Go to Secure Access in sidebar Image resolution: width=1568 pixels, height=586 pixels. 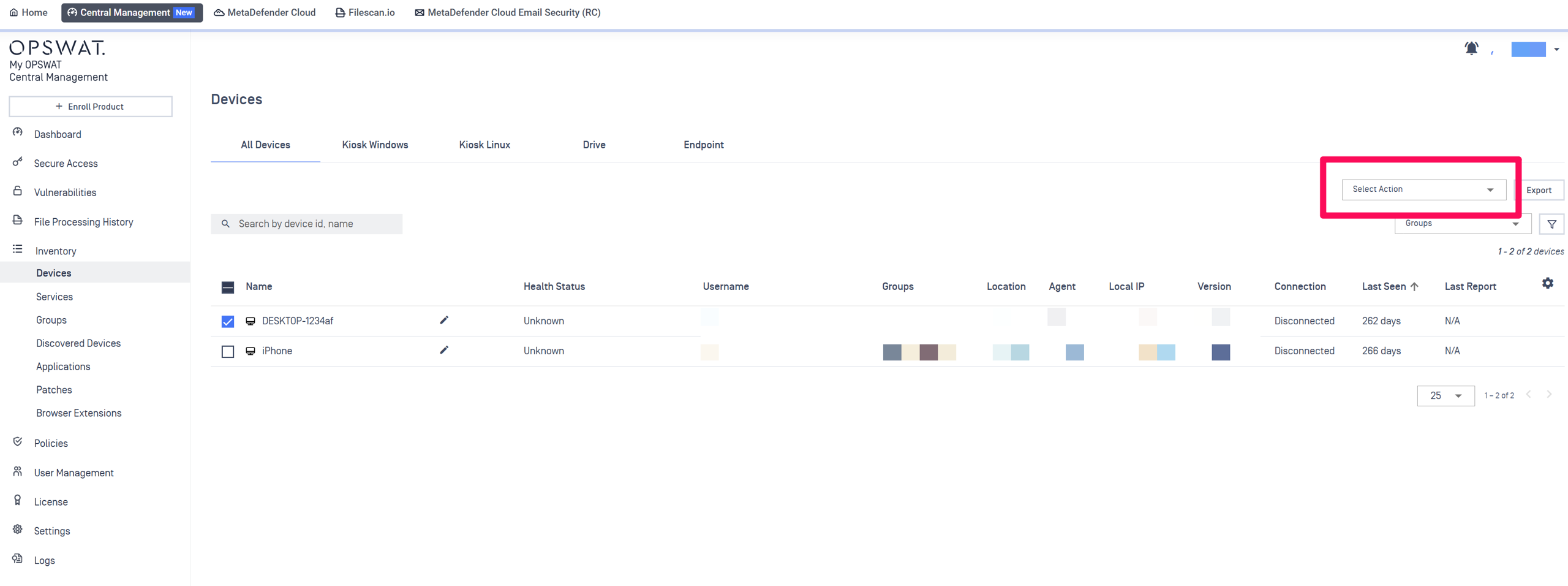tap(66, 164)
